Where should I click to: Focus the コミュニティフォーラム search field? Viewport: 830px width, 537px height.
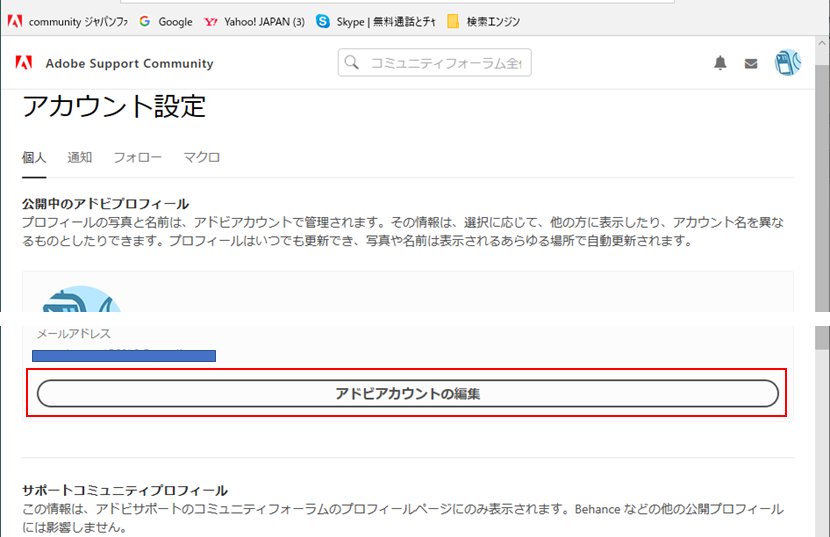point(435,62)
